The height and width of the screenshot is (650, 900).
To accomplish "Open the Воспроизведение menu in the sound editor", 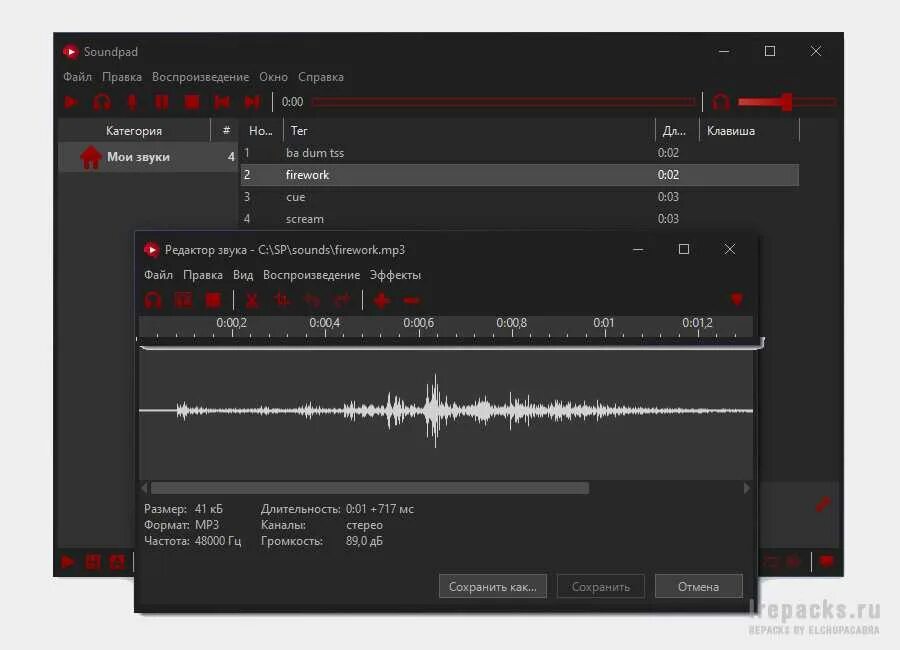I will 311,275.
